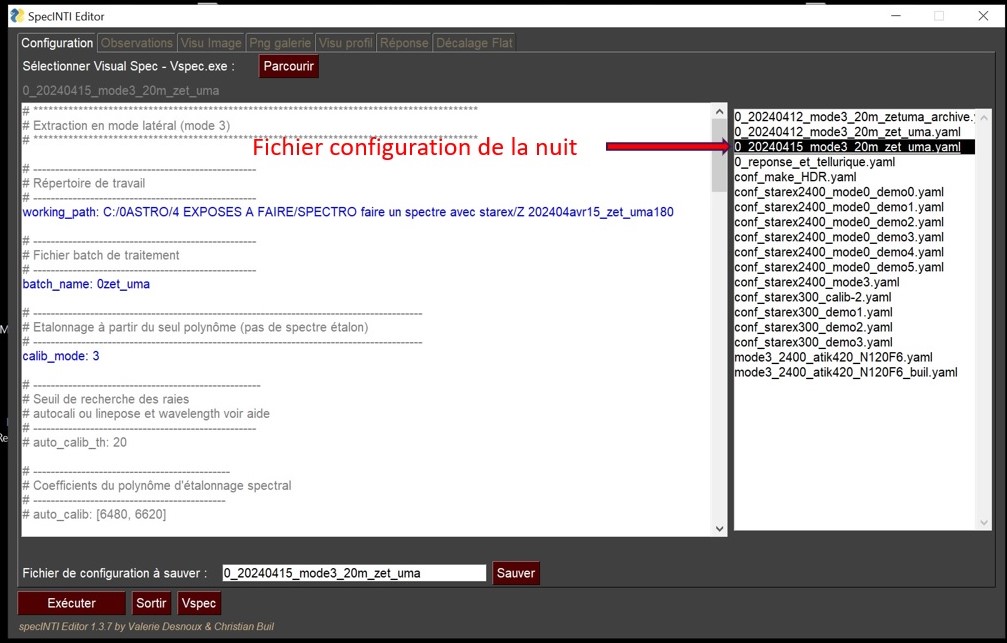This screenshot has width=1007, height=643.
Task: Click the editor scrollbar down arrow
Action: click(719, 527)
